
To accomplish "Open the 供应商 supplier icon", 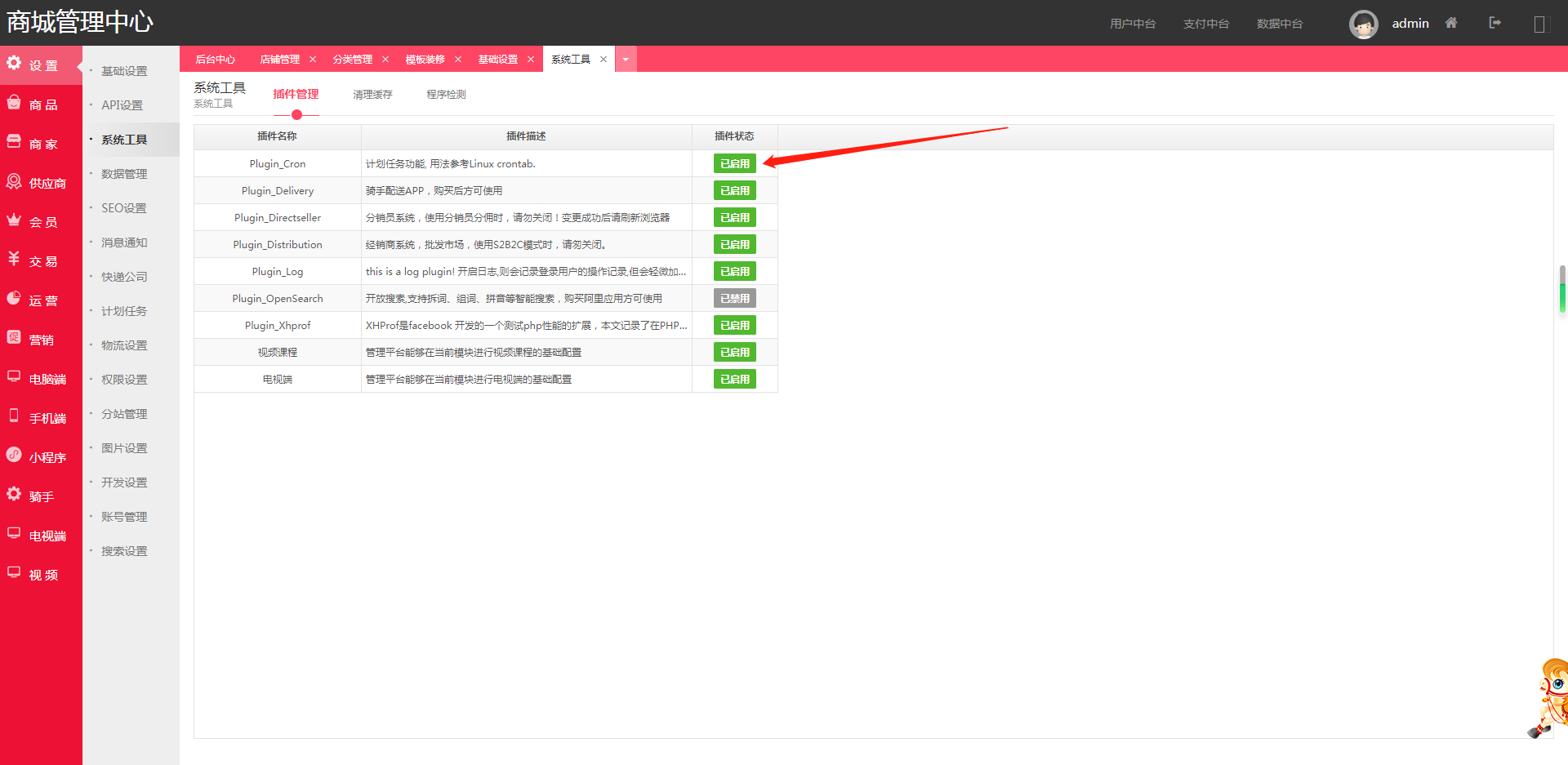I will pos(14,181).
